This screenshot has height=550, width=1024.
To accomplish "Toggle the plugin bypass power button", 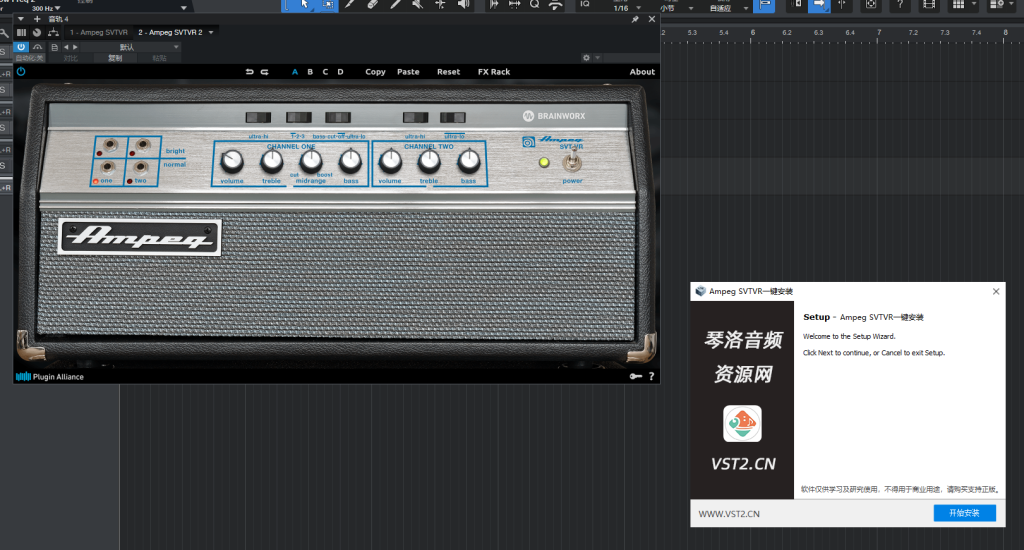I will 21,47.
